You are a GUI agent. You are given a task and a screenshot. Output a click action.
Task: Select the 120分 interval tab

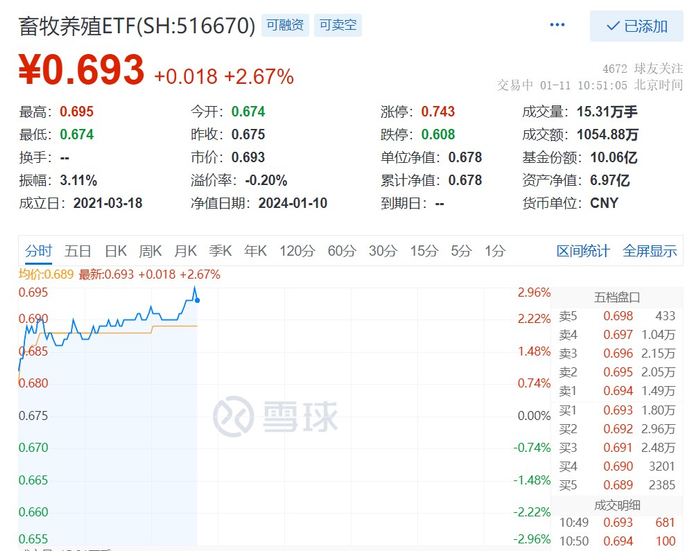click(x=297, y=251)
